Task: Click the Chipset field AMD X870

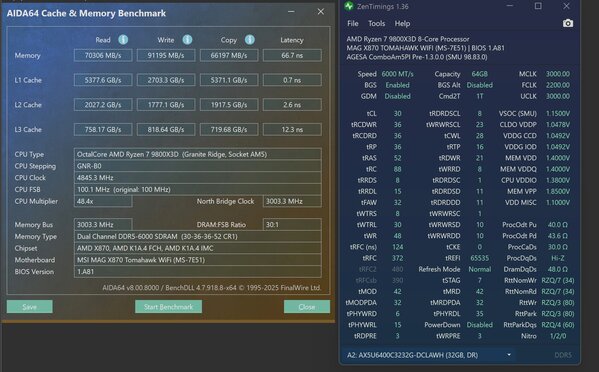Action: point(198,248)
